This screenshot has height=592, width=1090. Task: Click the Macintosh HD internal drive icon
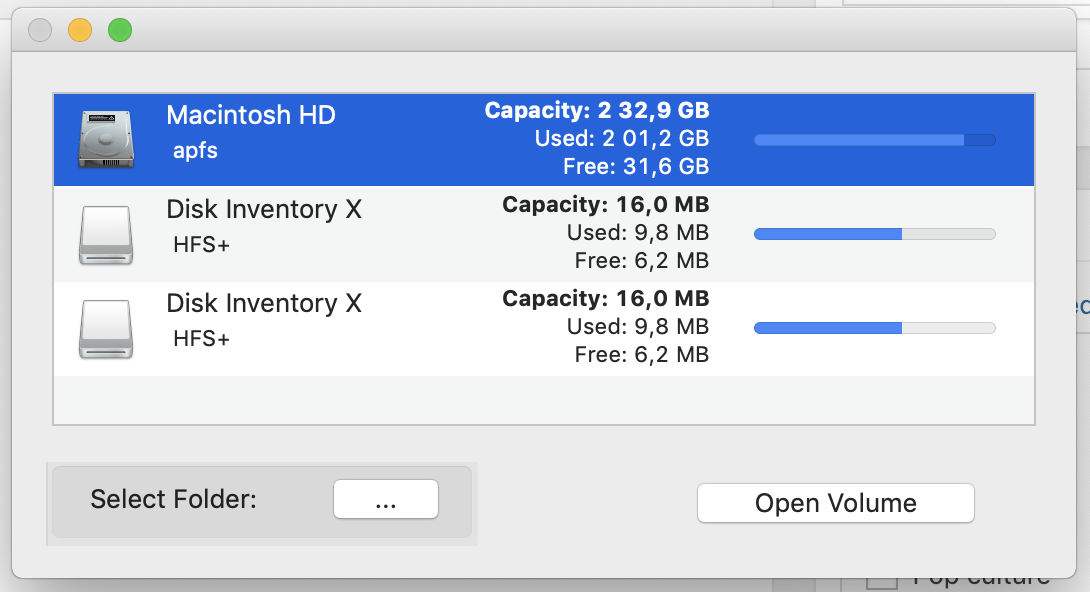point(106,139)
